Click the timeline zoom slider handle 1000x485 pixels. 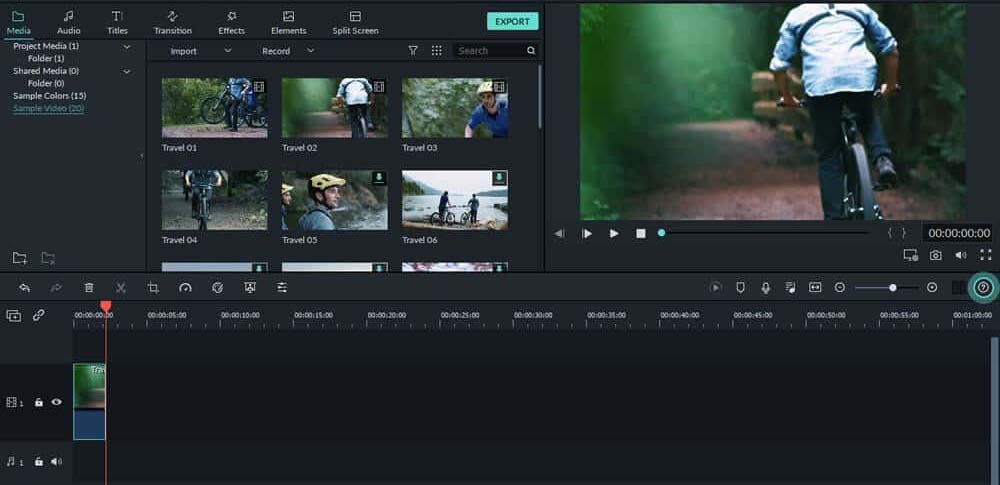[x=893, y=288]
